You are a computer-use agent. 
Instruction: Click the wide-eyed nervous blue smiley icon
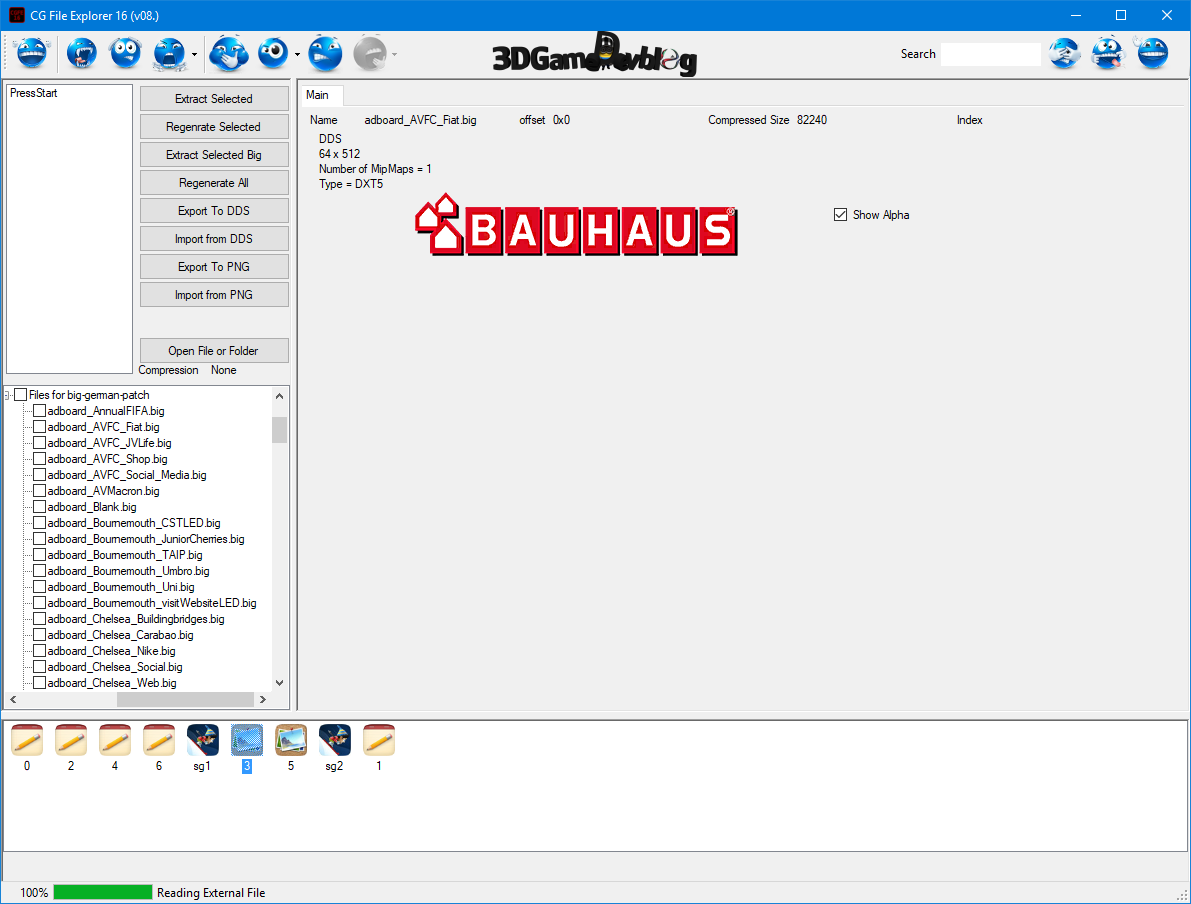point(125,54)
